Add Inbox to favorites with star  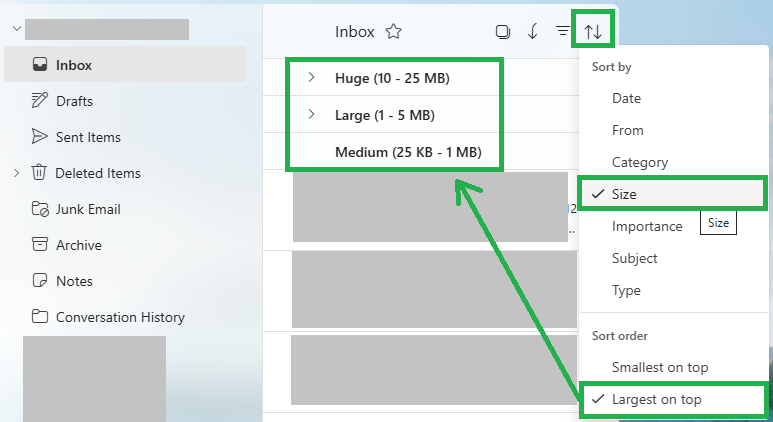pyautogui.click(x=393, y=32)
